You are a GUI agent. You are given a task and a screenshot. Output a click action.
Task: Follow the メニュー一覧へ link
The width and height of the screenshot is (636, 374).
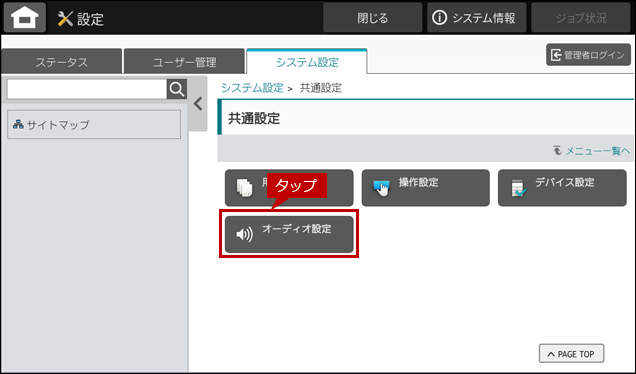pos(592,151)
